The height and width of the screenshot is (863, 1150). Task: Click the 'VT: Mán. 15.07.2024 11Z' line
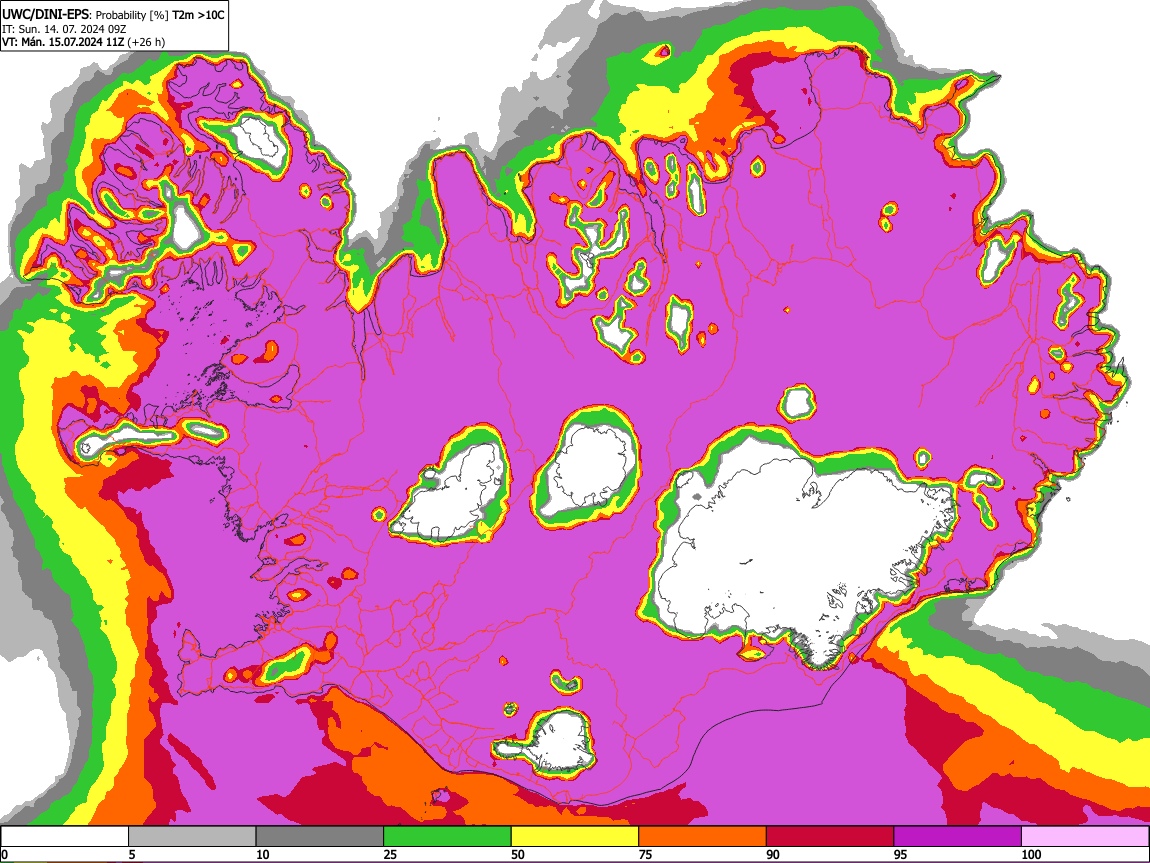click(63, 42)
